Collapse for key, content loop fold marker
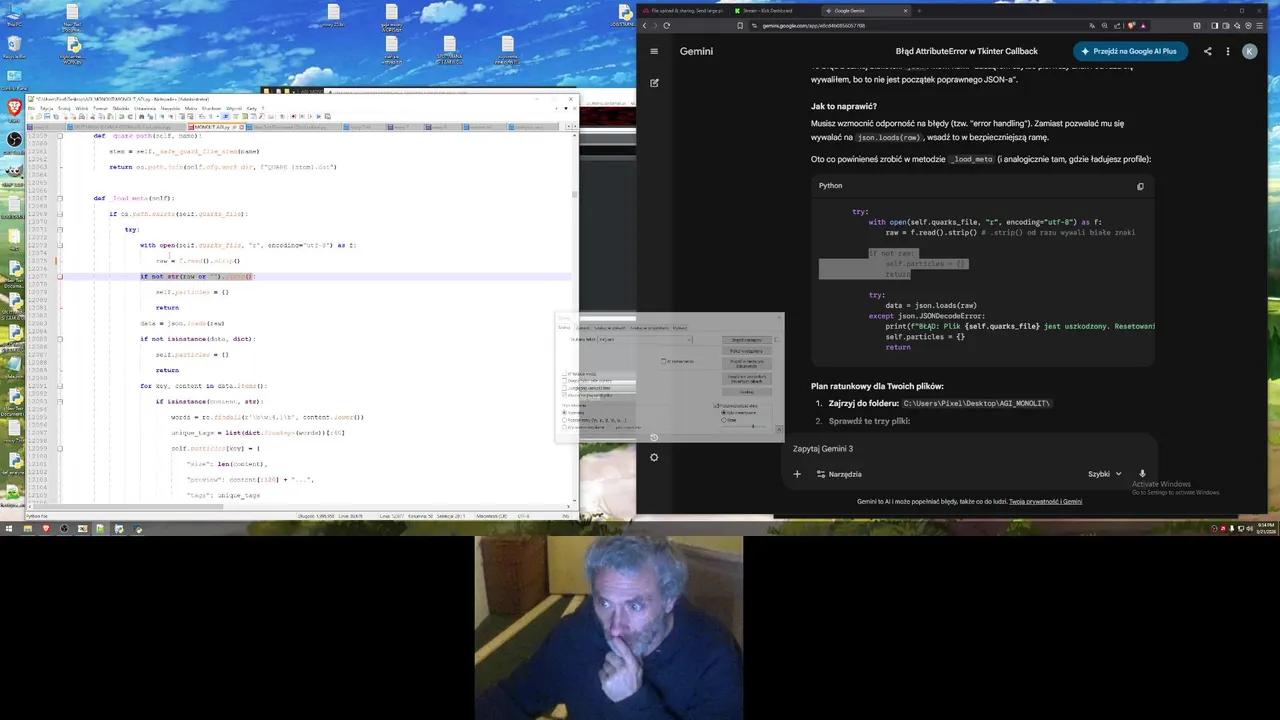 click(59, 386)
